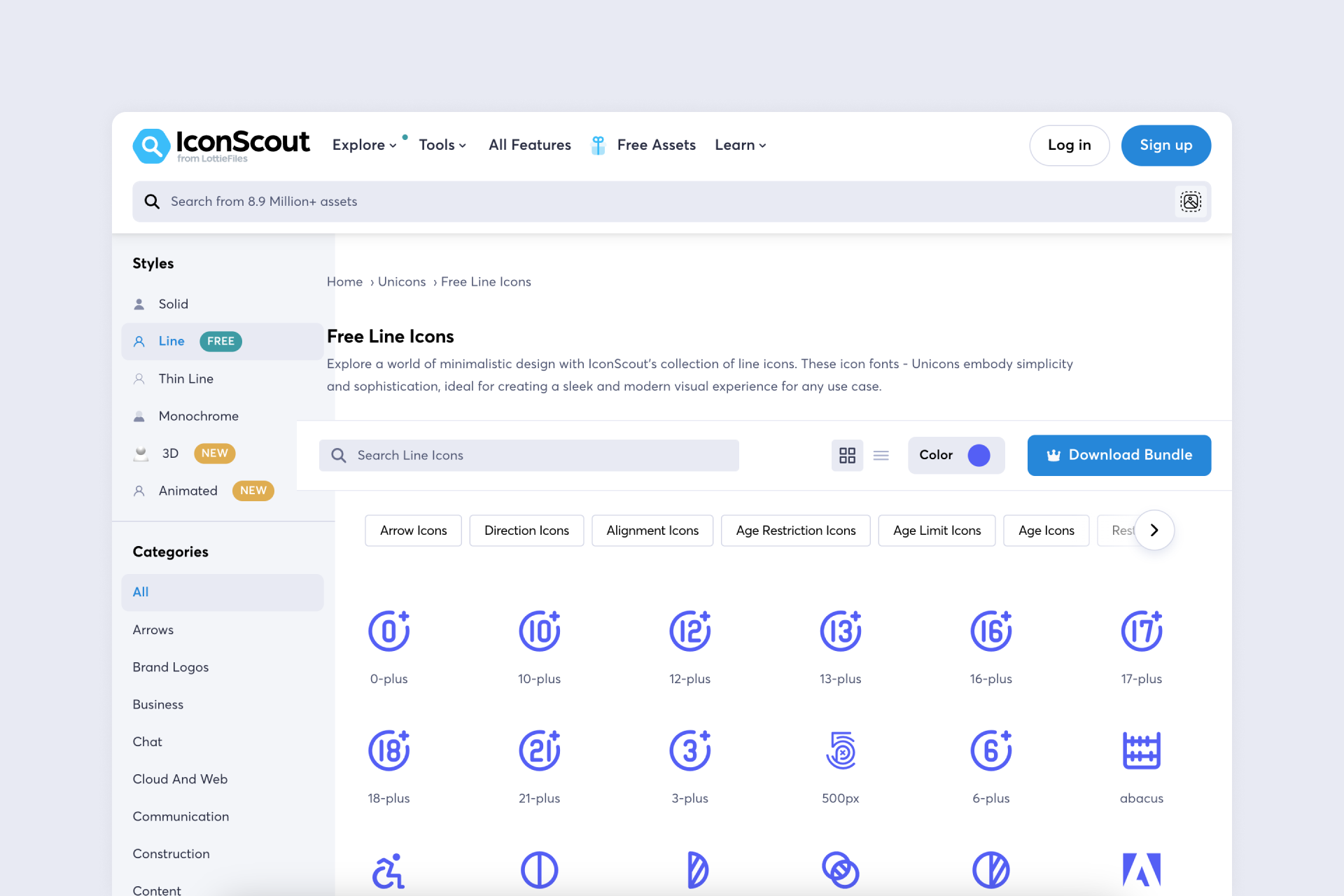Choose the Brand Logos category
The width and height of the screenshot is (1344, 896).
tap(171, 667)
